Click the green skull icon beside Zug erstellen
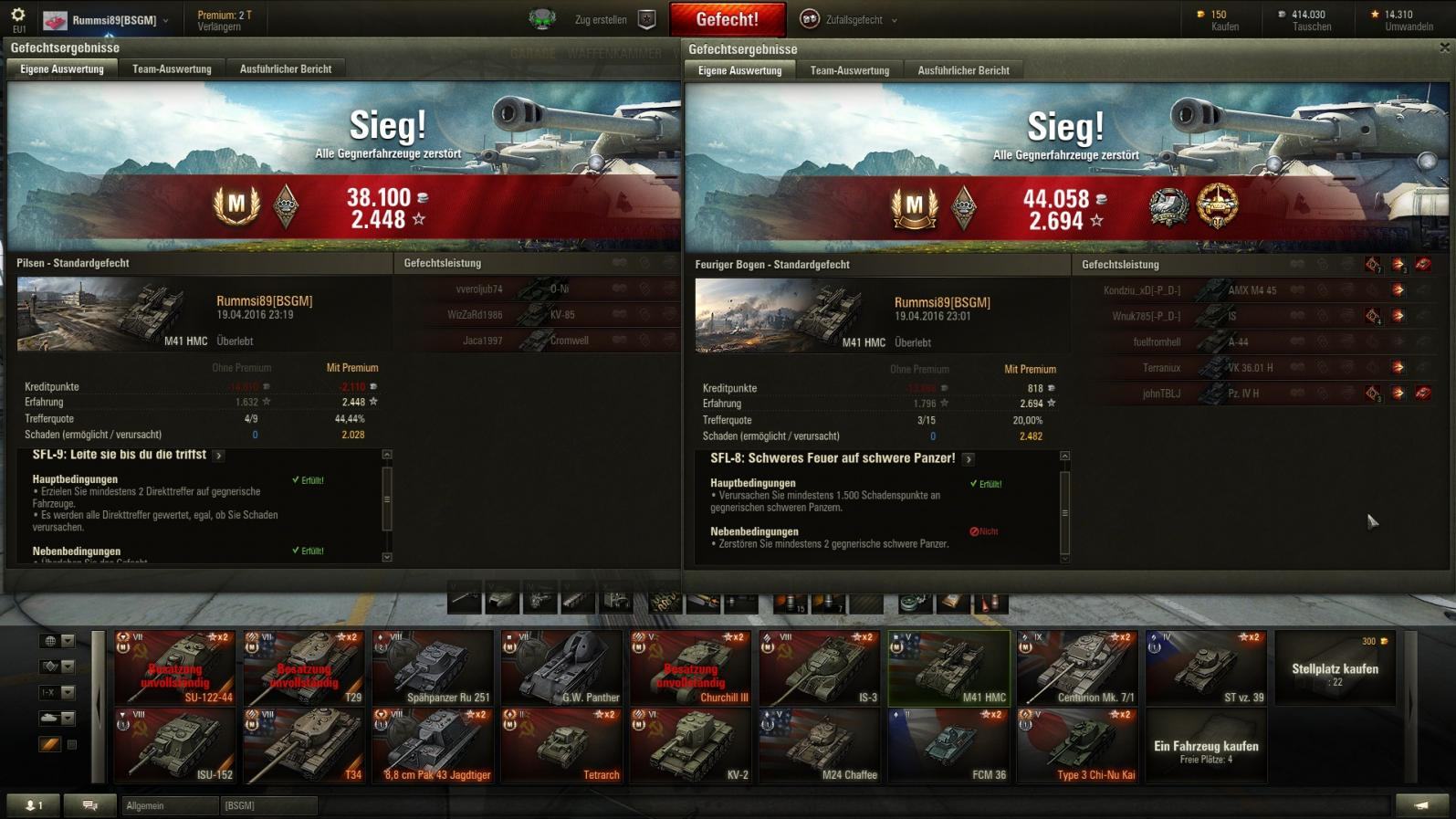The image size is (1456, 819). click(x=542, y=19)
